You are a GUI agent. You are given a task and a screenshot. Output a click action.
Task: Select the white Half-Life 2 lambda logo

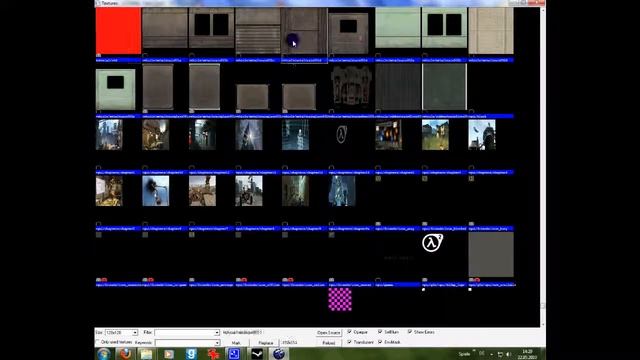pyautogui.click(x=432, y=243)
